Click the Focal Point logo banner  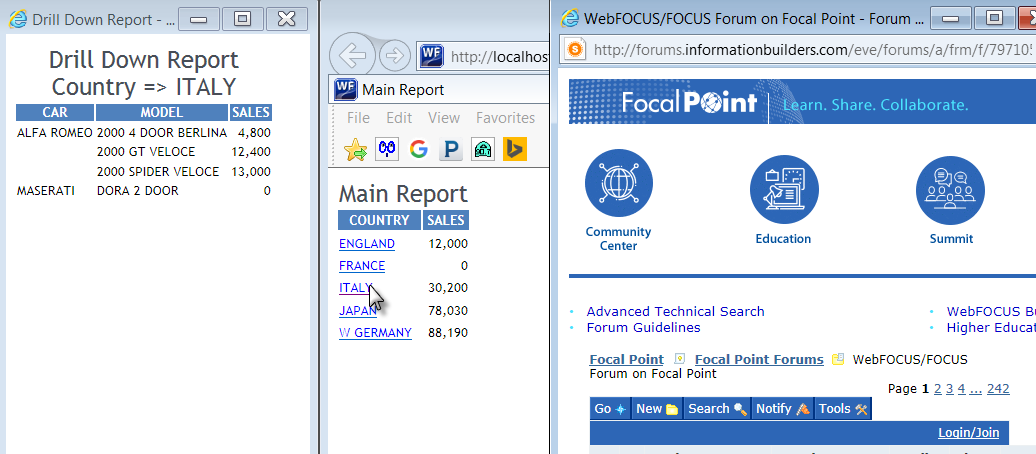[689, 102]
